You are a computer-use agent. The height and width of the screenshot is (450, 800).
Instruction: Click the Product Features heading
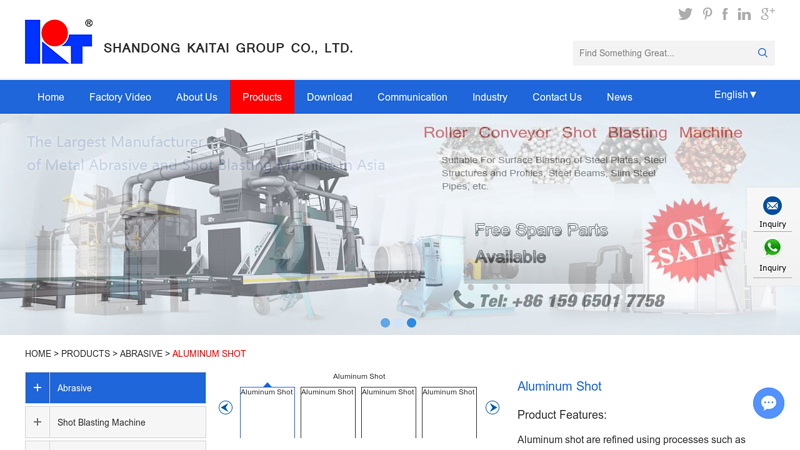[562, 415]
